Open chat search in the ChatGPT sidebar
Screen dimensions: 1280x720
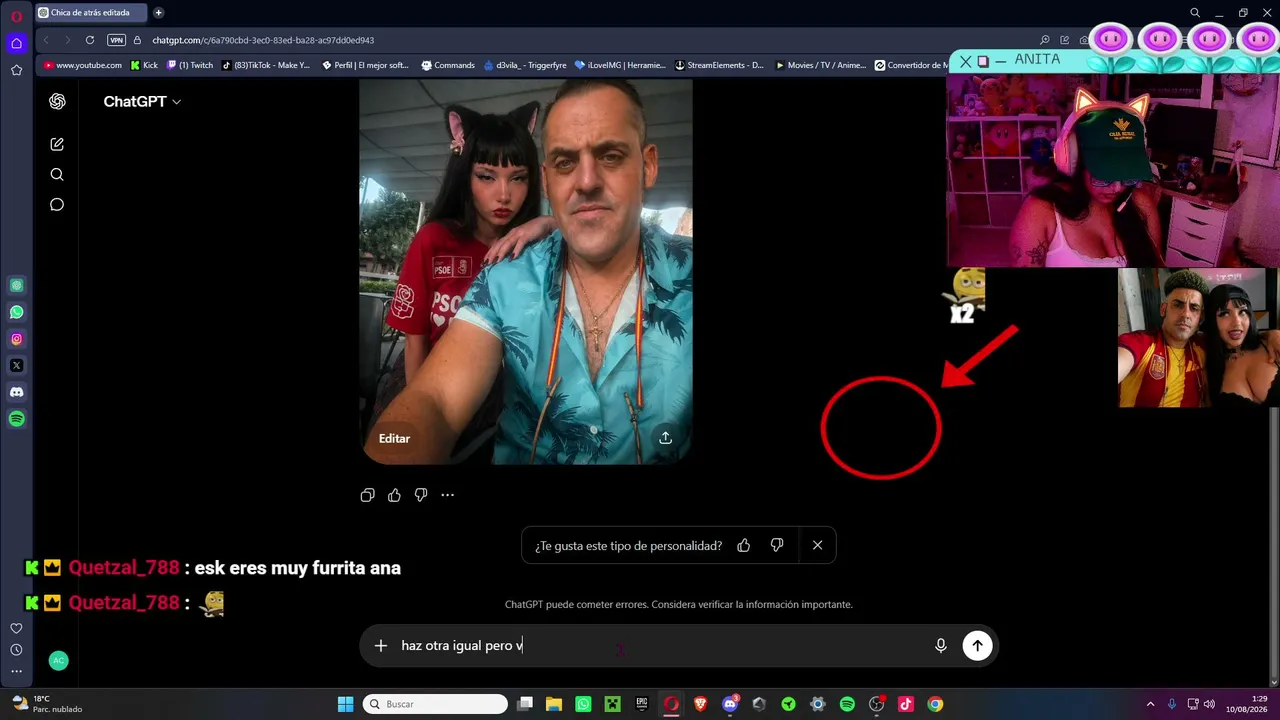pyautogui.click(x=57, y=174)
